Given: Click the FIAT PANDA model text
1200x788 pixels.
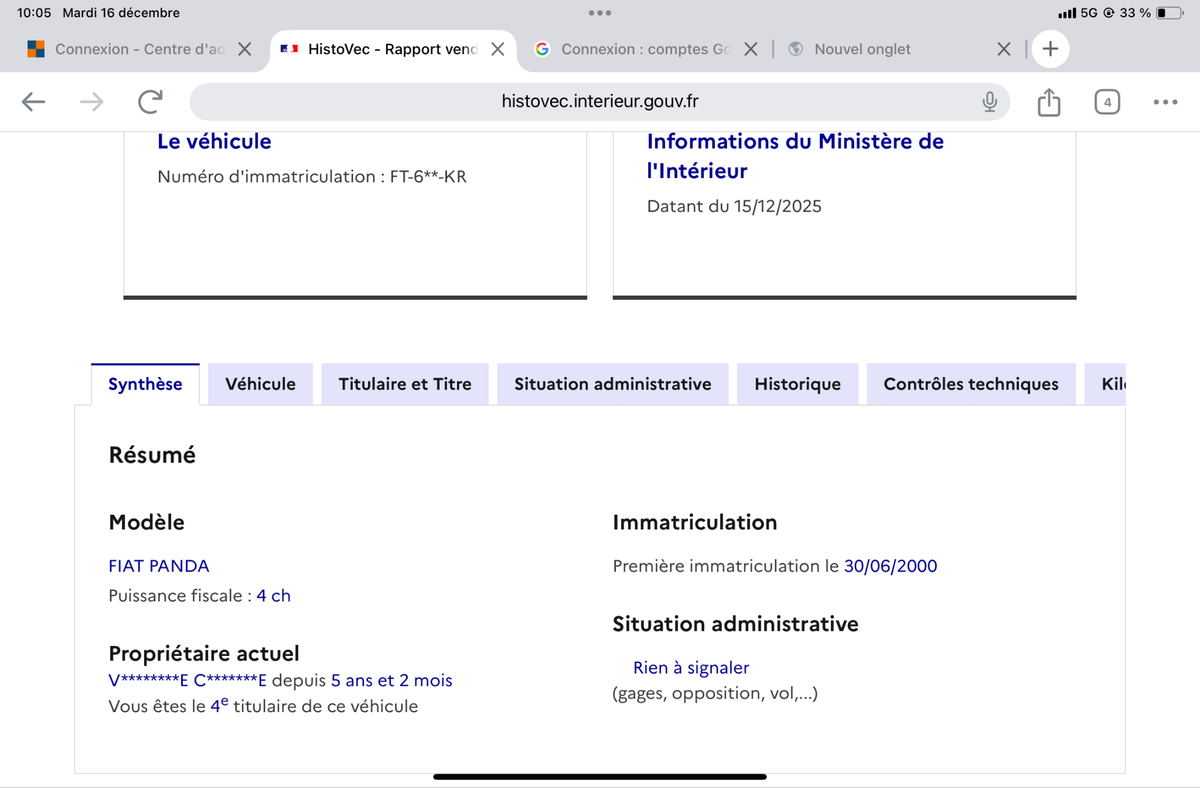Looking at the screenshot, I should [159, 566].
